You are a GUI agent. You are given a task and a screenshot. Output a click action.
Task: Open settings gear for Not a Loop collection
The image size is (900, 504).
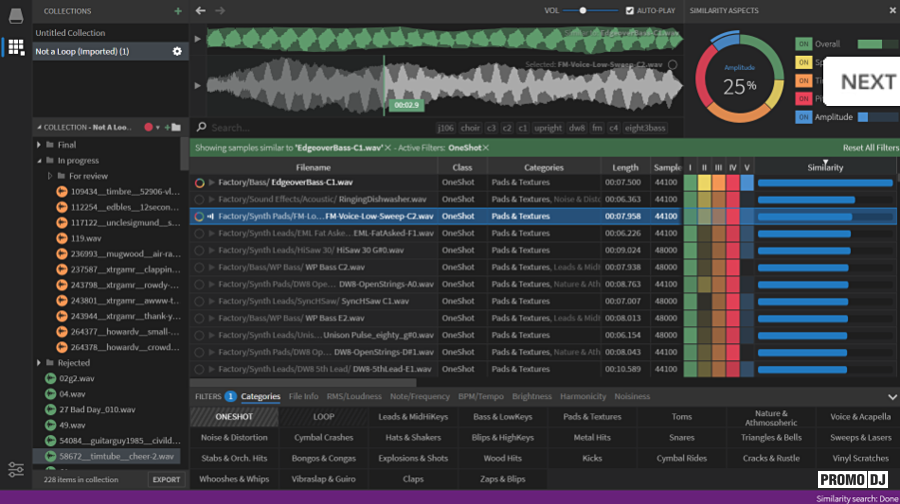[x=177, y=51]
